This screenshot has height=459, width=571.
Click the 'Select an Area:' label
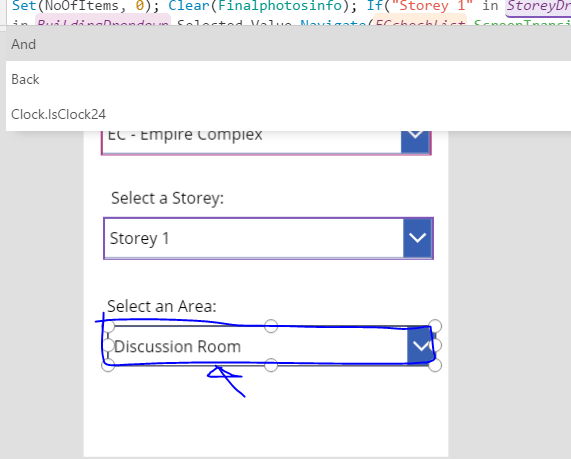coord(162,306)
